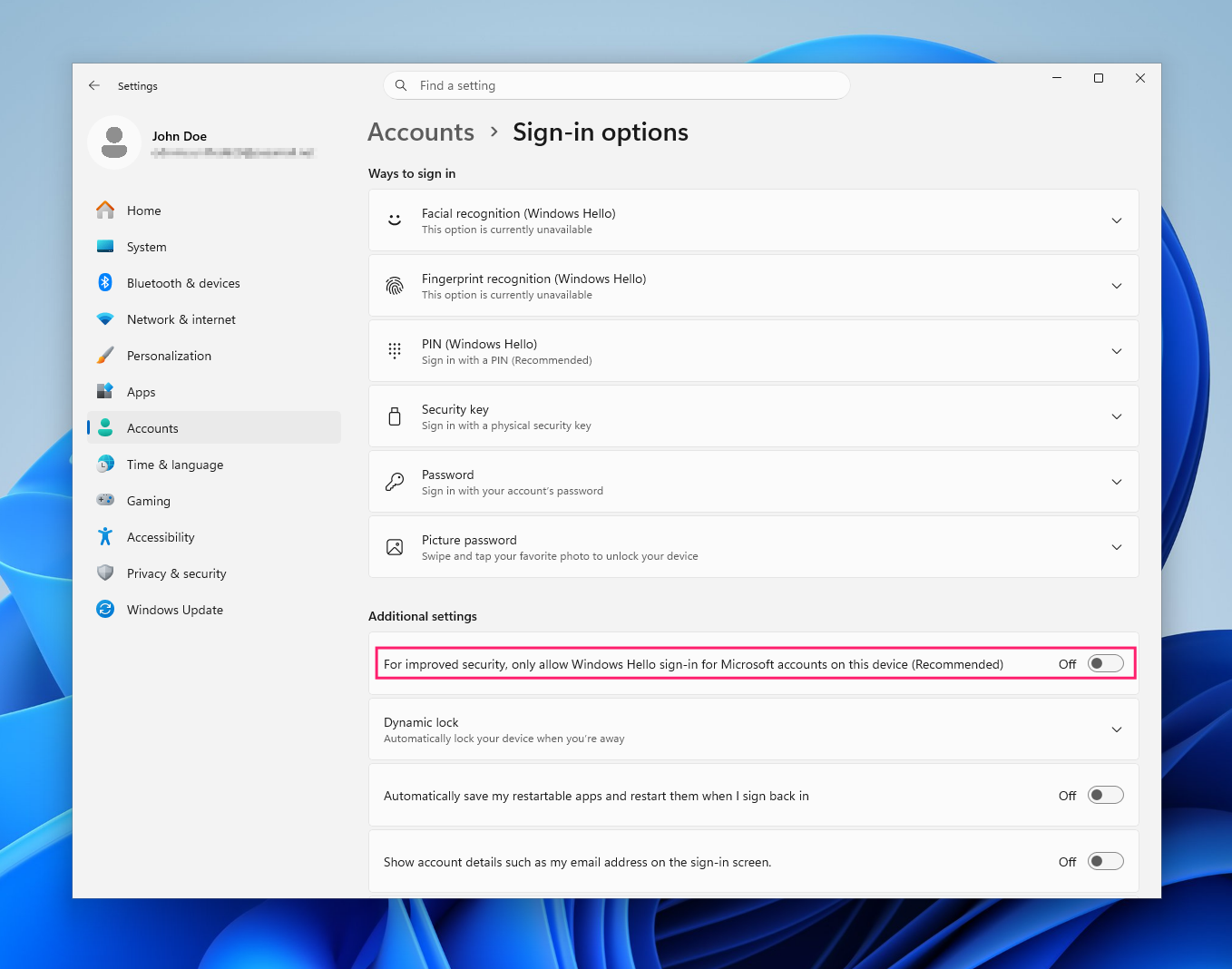Click the Bluetooth icon in sidebar
Image resolution: width=1232 pixels, height=969 pixels.
[x=105, y=283]
